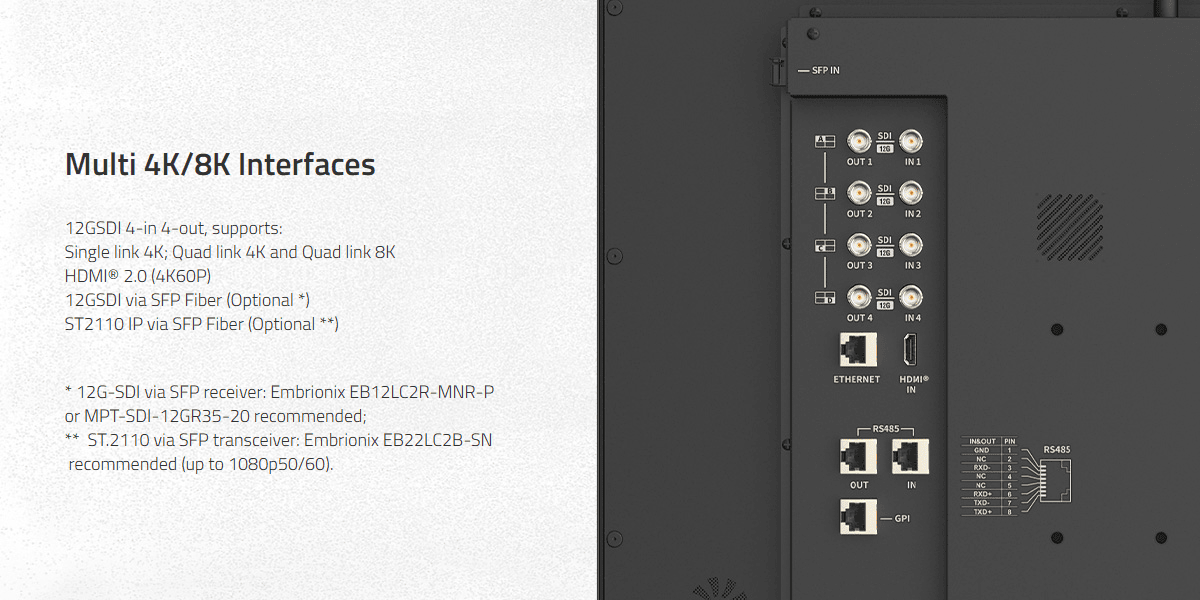Select the RS485 IN port
1200x600 pixels.
pyautogui.click(x=911, y=456)
